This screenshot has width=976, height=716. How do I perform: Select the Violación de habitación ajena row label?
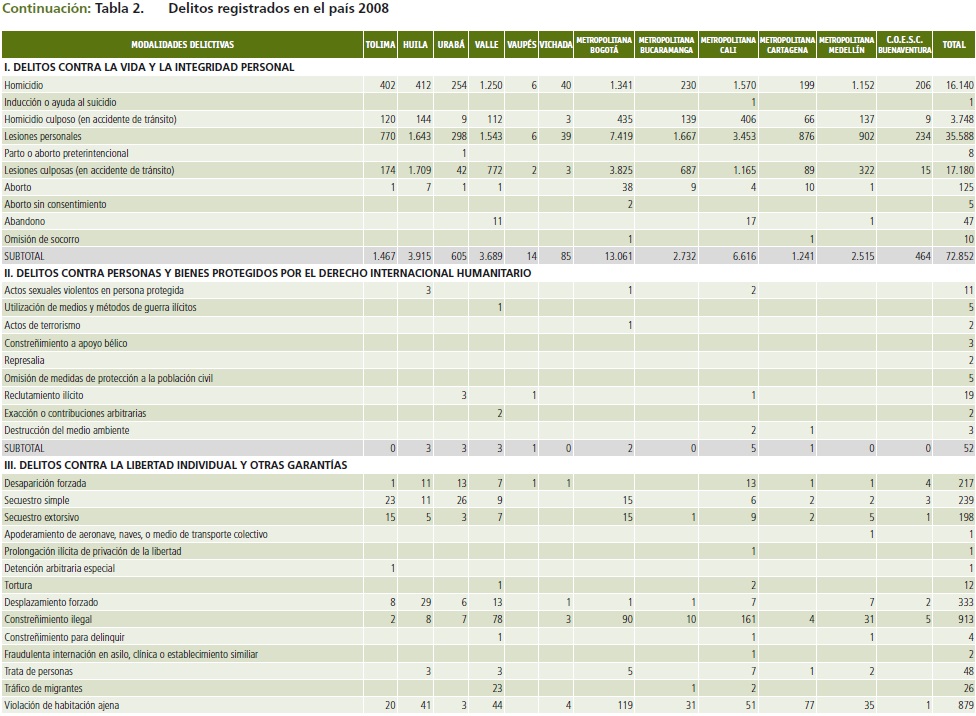(x=61, y=706)
